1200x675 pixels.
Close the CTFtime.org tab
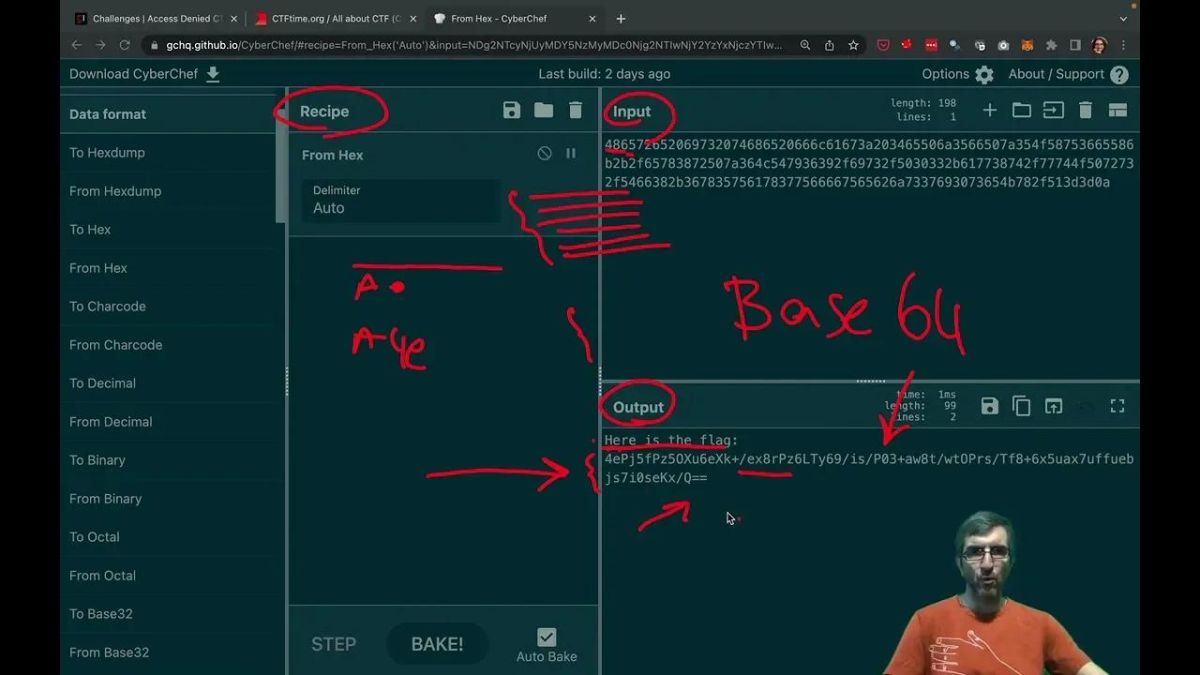[413, 18]
